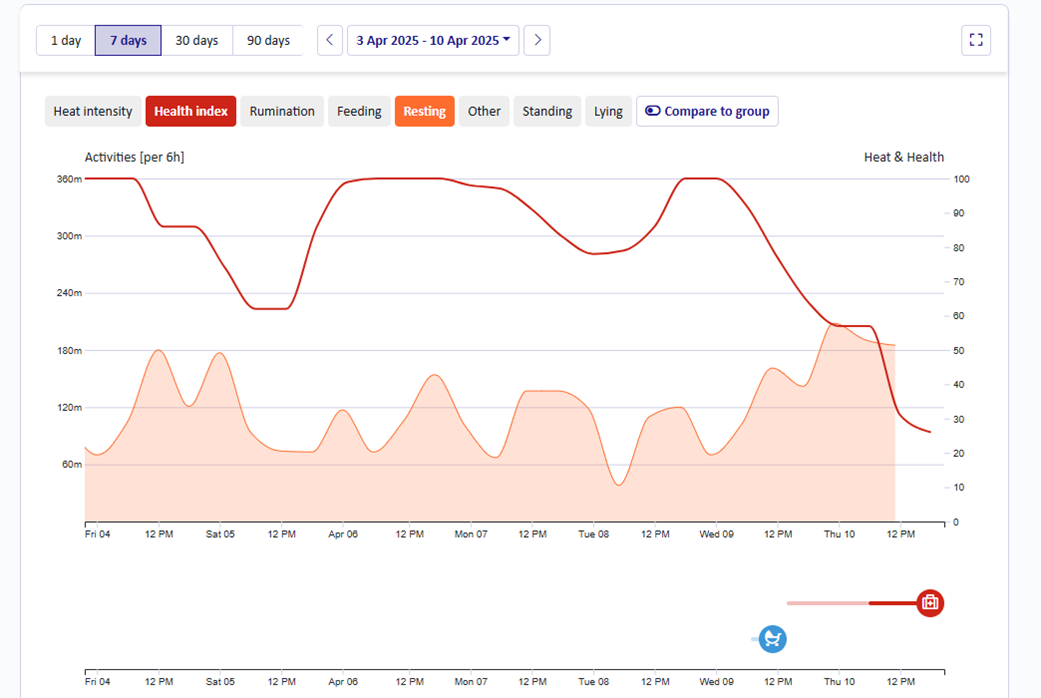Open the date range picker dropdown
This screenshot has width=1041, height=698.
click(433, 40)
